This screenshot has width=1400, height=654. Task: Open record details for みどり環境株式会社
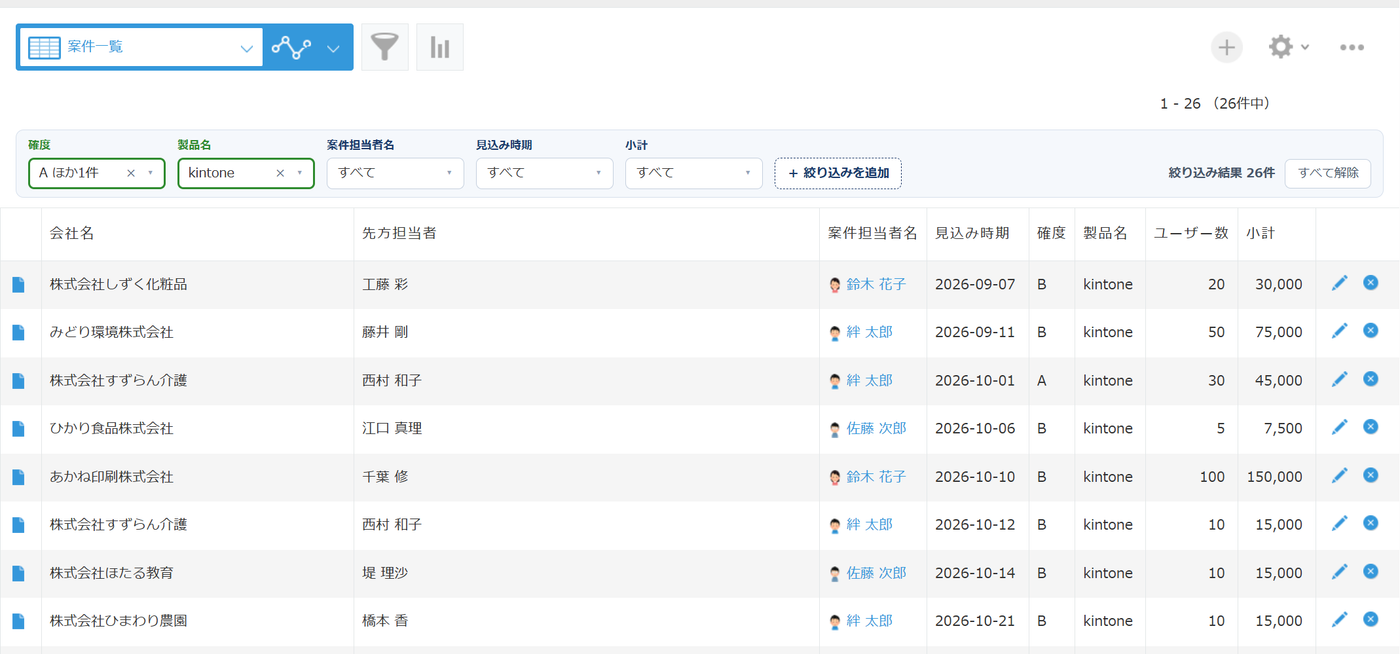click(18, 333)
